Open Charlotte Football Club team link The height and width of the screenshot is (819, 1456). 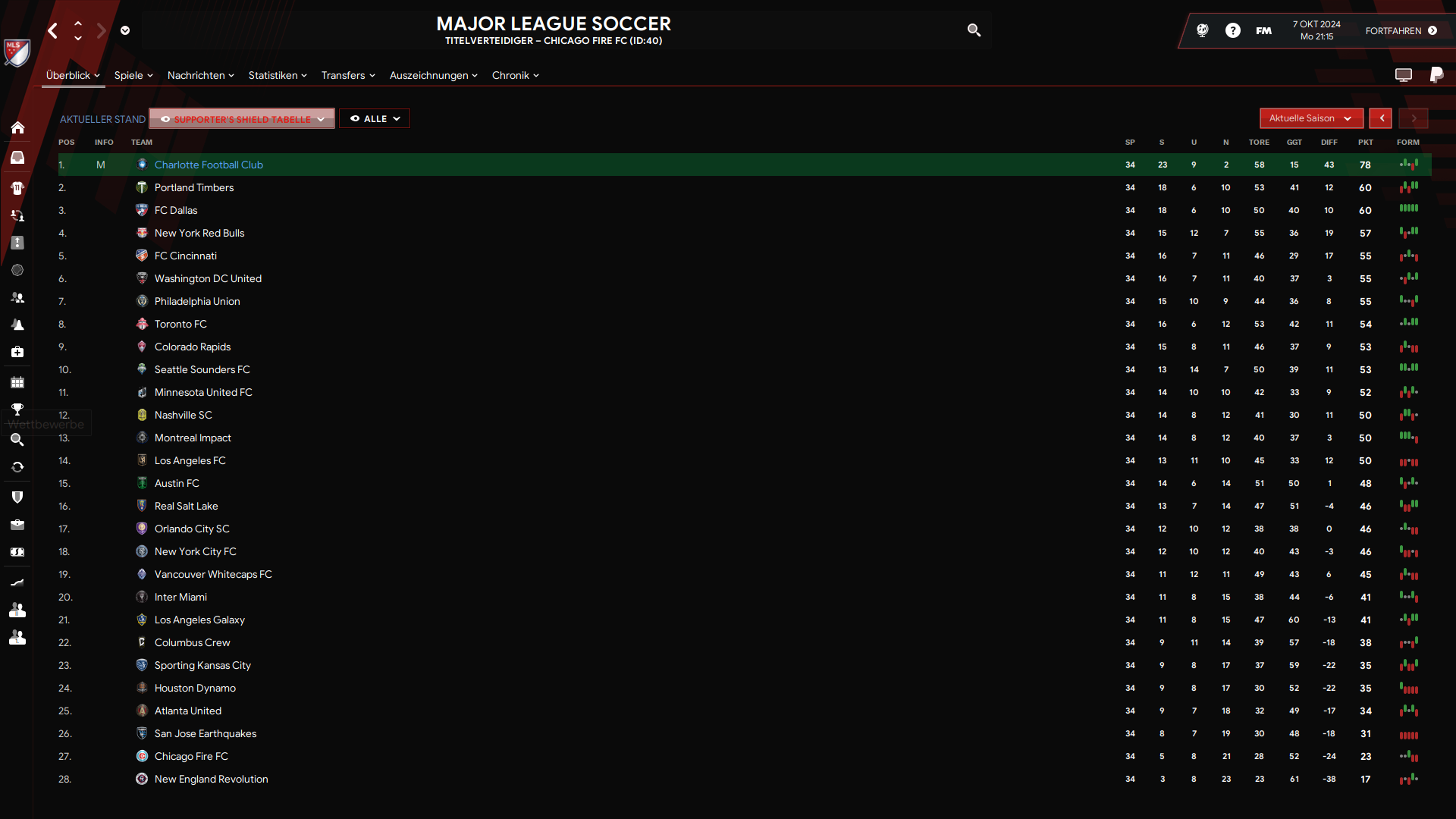pyautogui.click(x=209, y=165)
